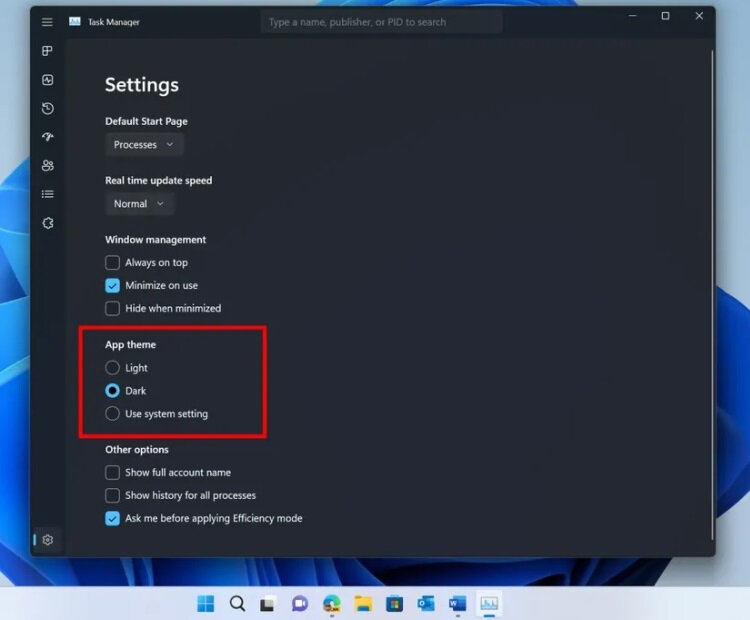Viewport: 750px width, 620px height.
Task: Launch Microsoft Edge from the taskbar
Action: click(x=331, y=604)
